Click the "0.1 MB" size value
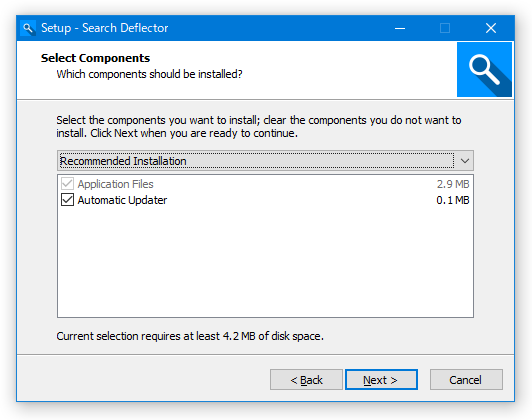The image size is (532, 420). (x=453, y=200)
